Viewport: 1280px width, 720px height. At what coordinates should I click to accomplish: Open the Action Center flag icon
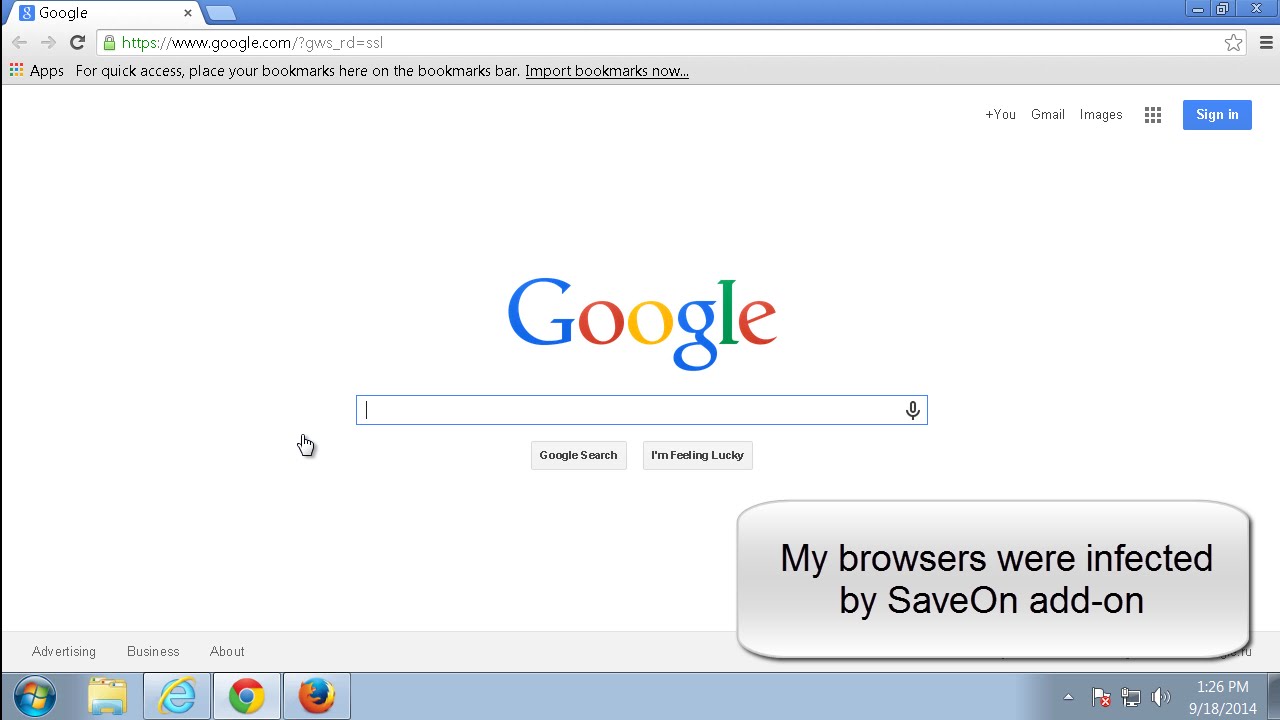point(1101,697)
